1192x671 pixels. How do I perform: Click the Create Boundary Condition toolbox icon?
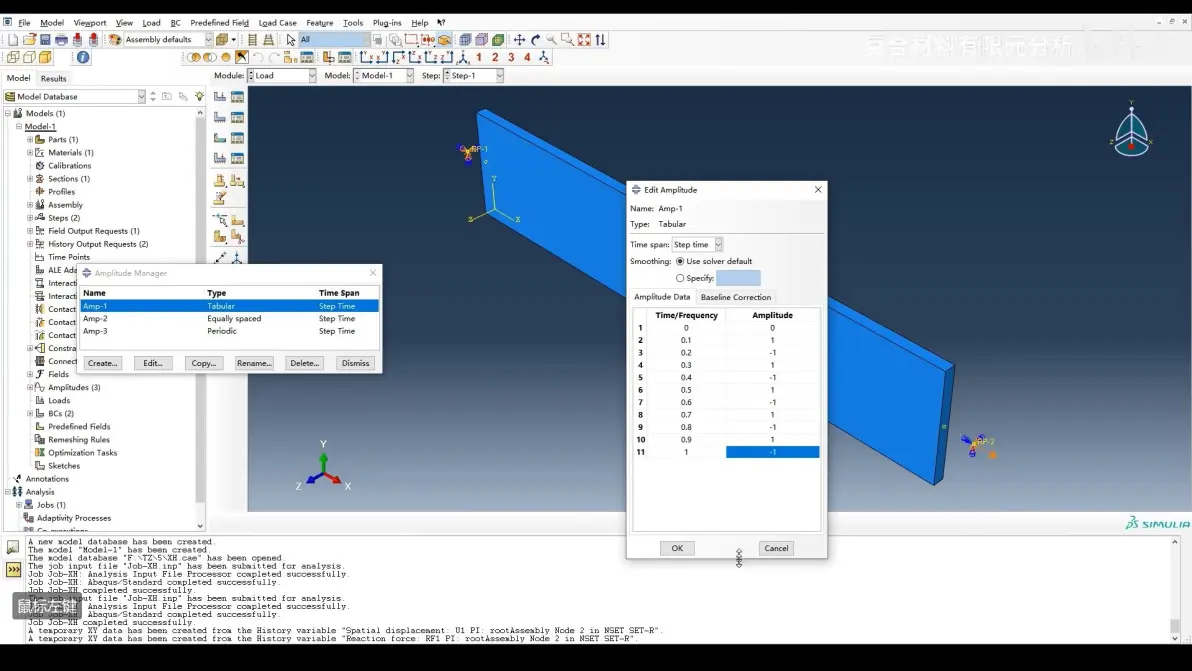pos(220,117)
